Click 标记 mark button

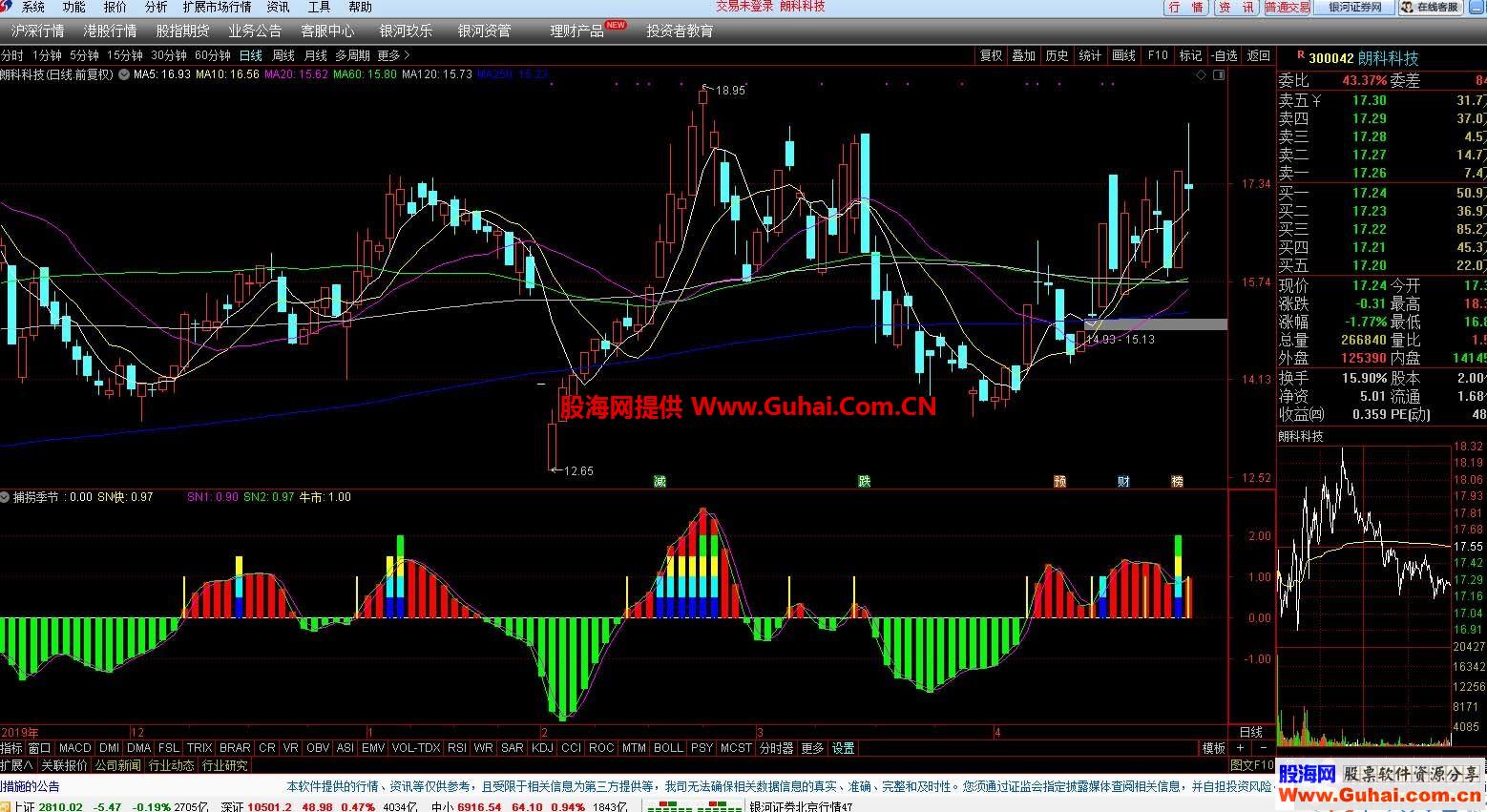pos(1190,55)
